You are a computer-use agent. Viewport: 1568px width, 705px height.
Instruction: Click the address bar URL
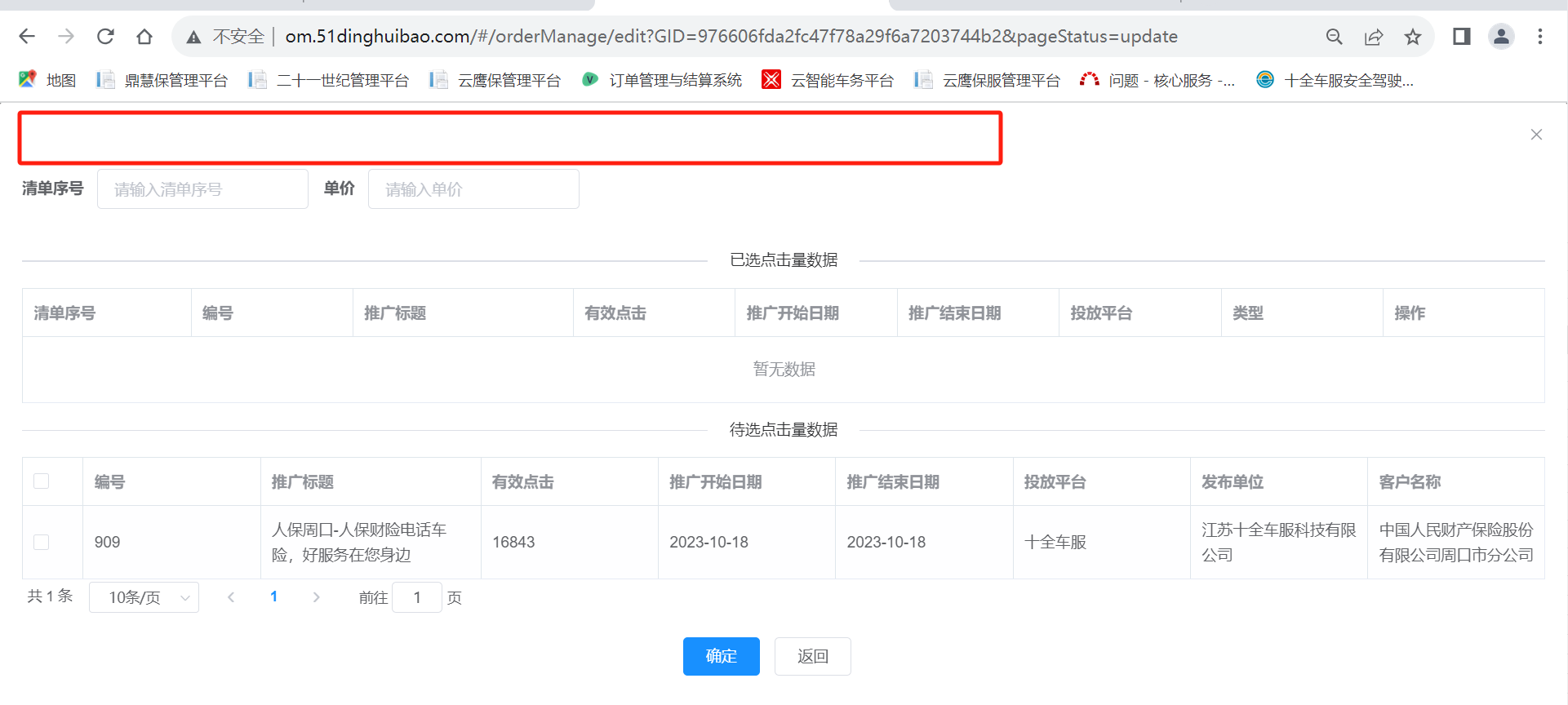point(731,37)
